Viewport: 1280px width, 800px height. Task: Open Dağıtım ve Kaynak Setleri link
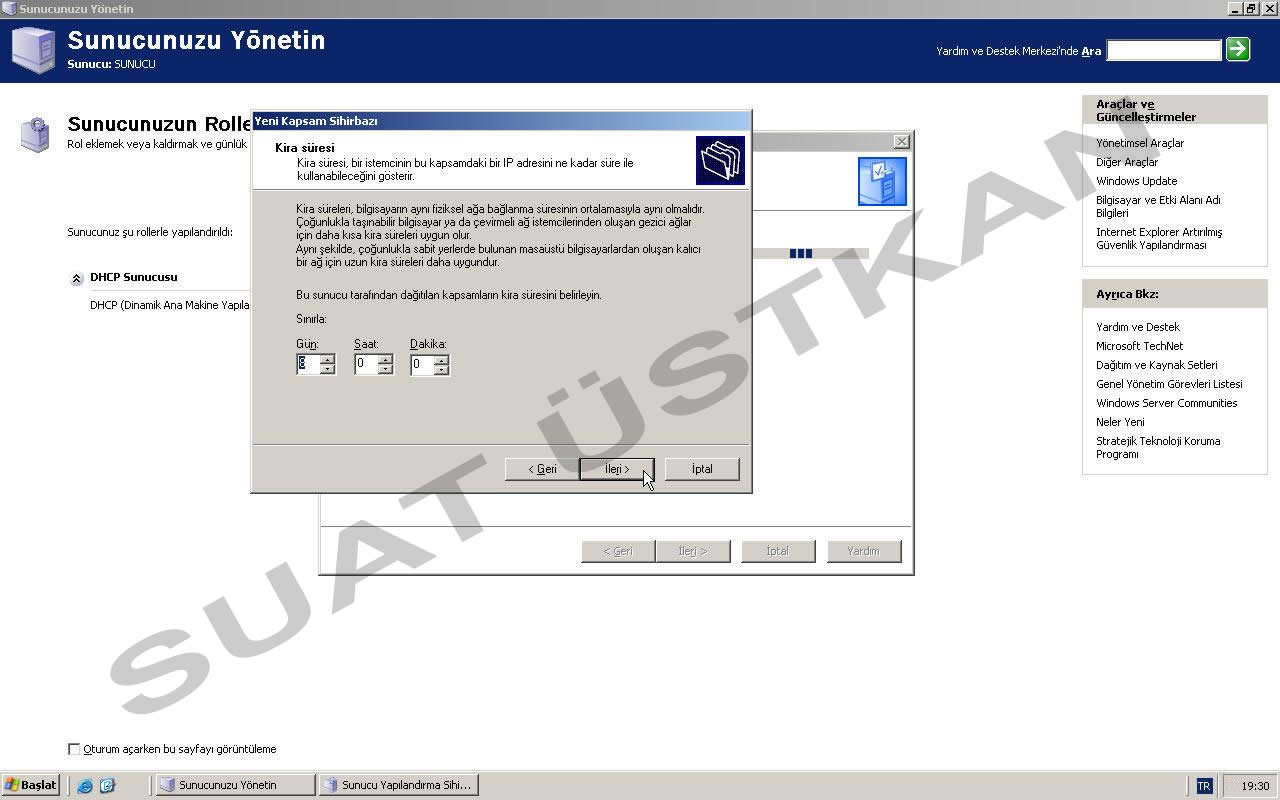click(x=1157, y=365)
